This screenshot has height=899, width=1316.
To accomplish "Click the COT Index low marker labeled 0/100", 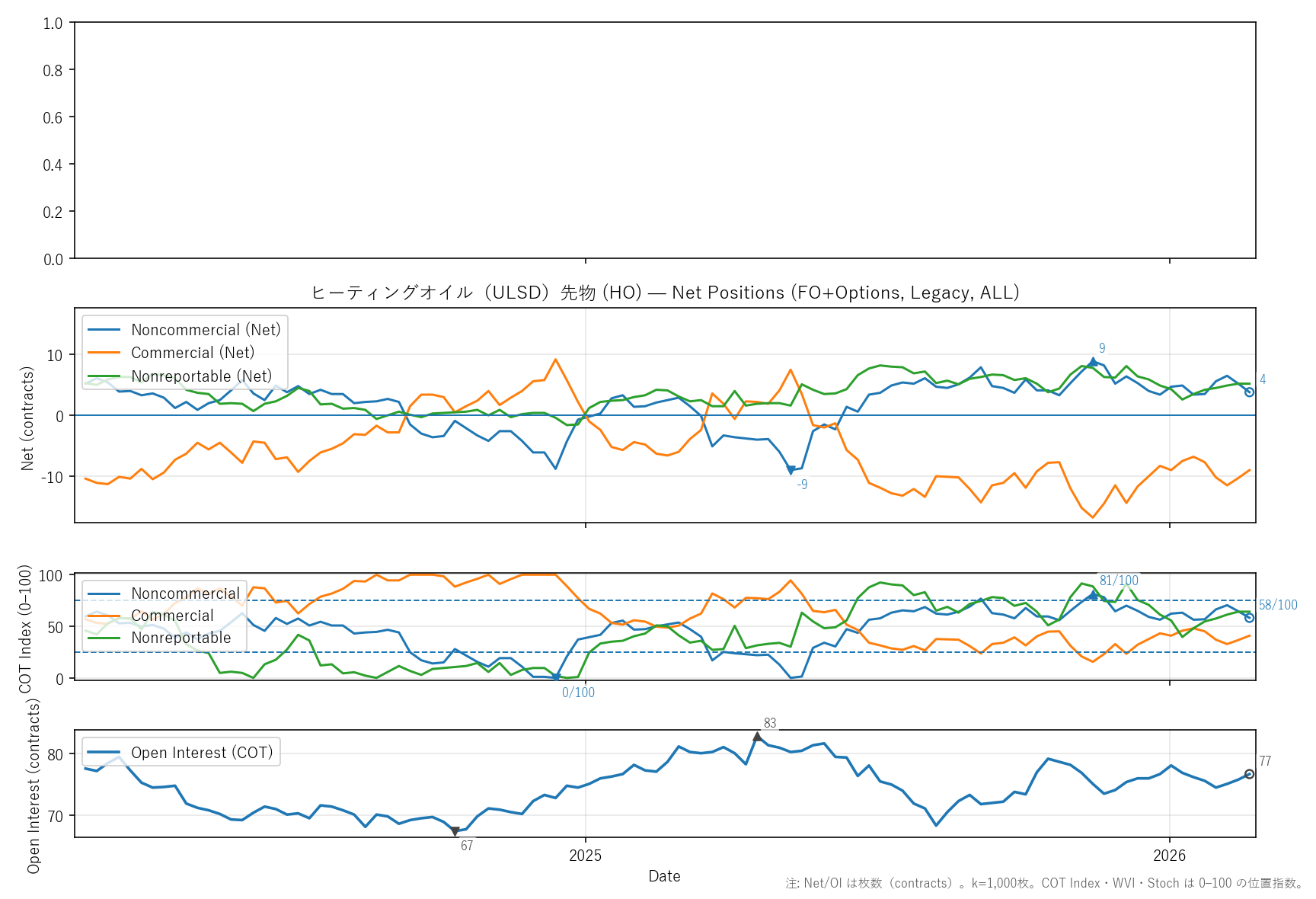I will pos(556,677).
